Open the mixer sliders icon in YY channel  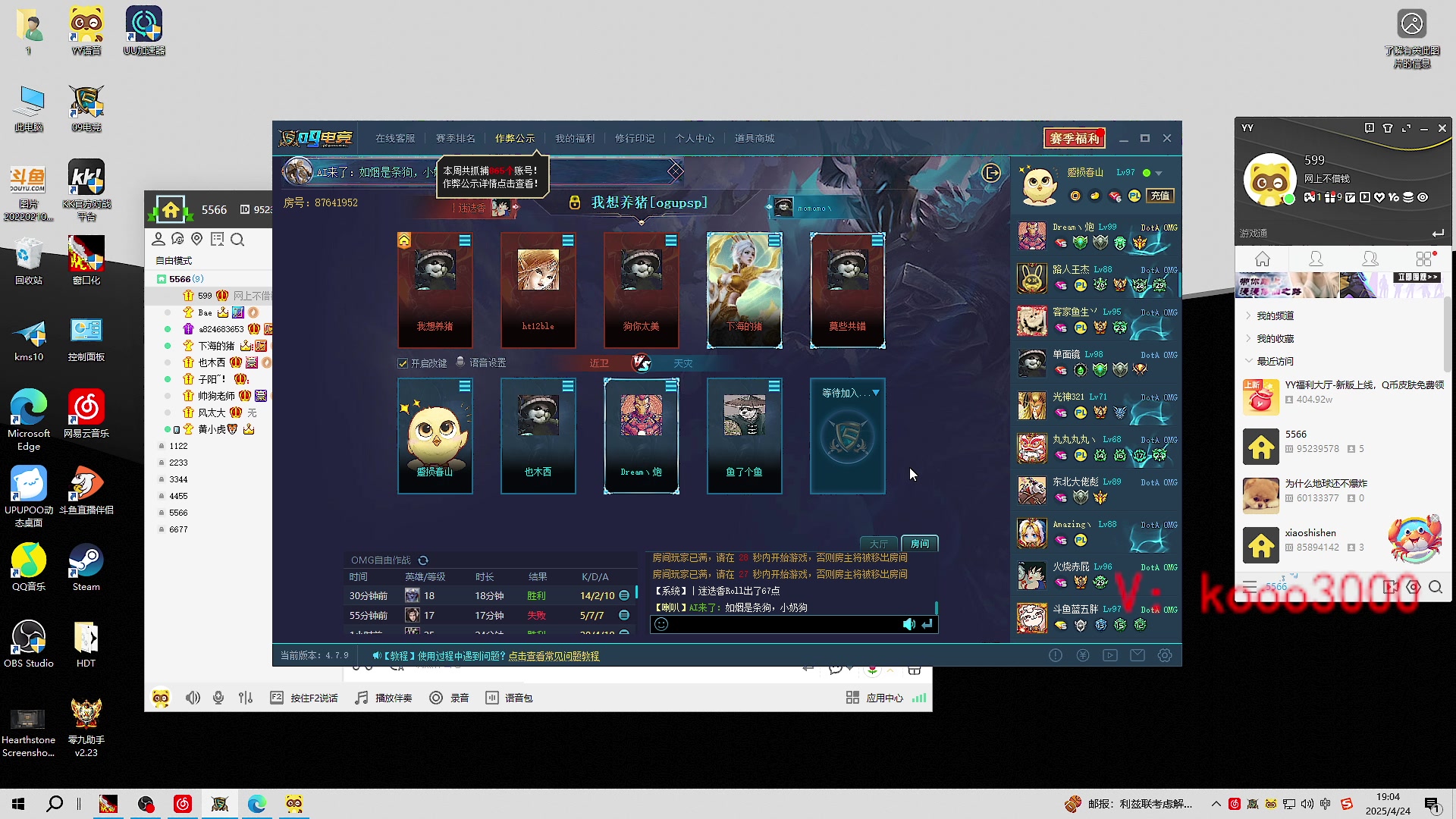[246, 698]
